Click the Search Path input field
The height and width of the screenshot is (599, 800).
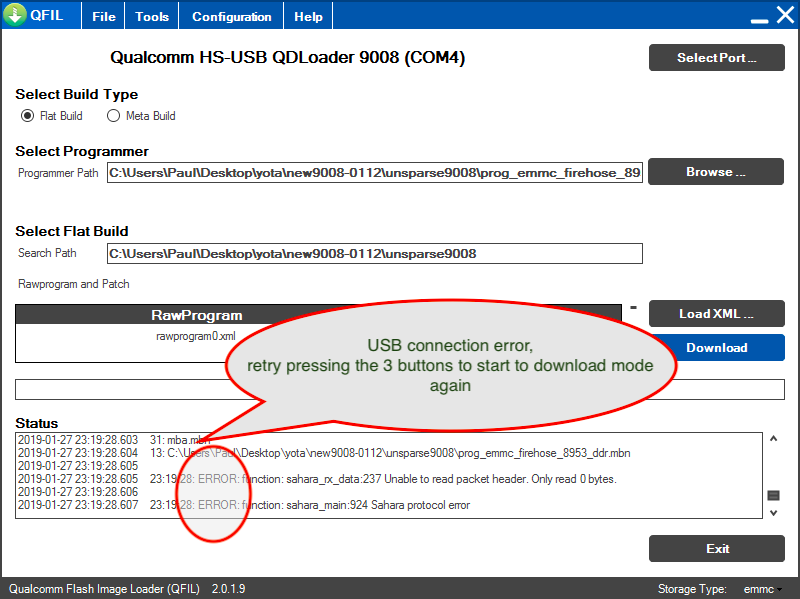point(374,254)
